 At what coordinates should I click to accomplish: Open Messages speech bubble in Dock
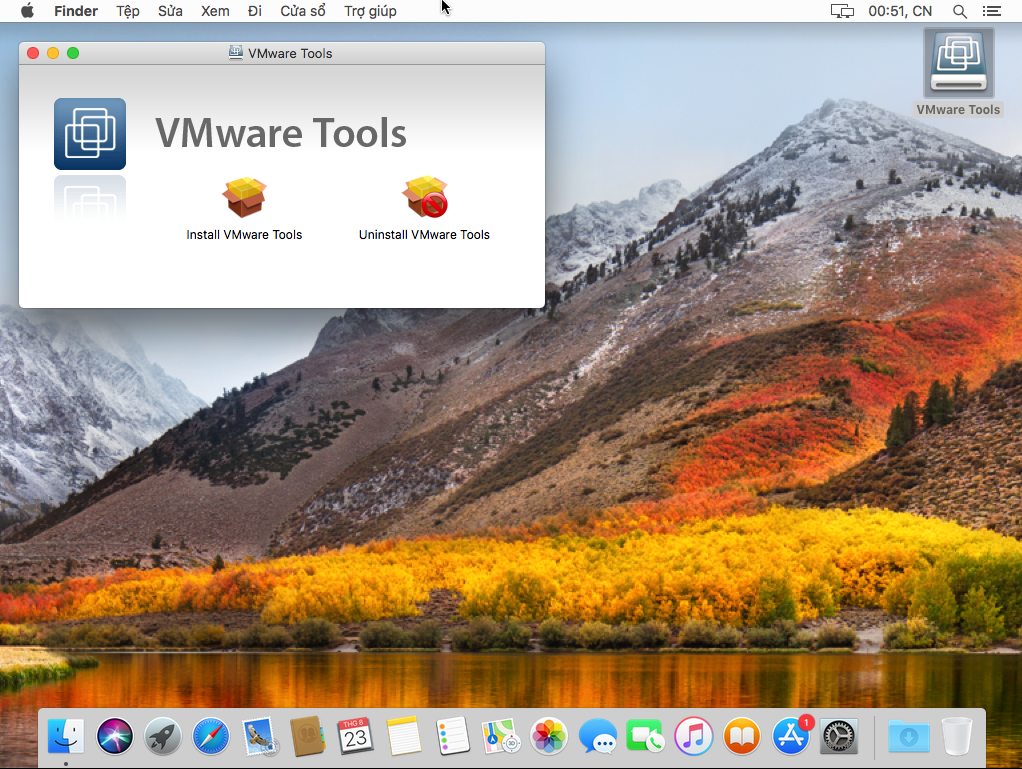pos(597,736)
